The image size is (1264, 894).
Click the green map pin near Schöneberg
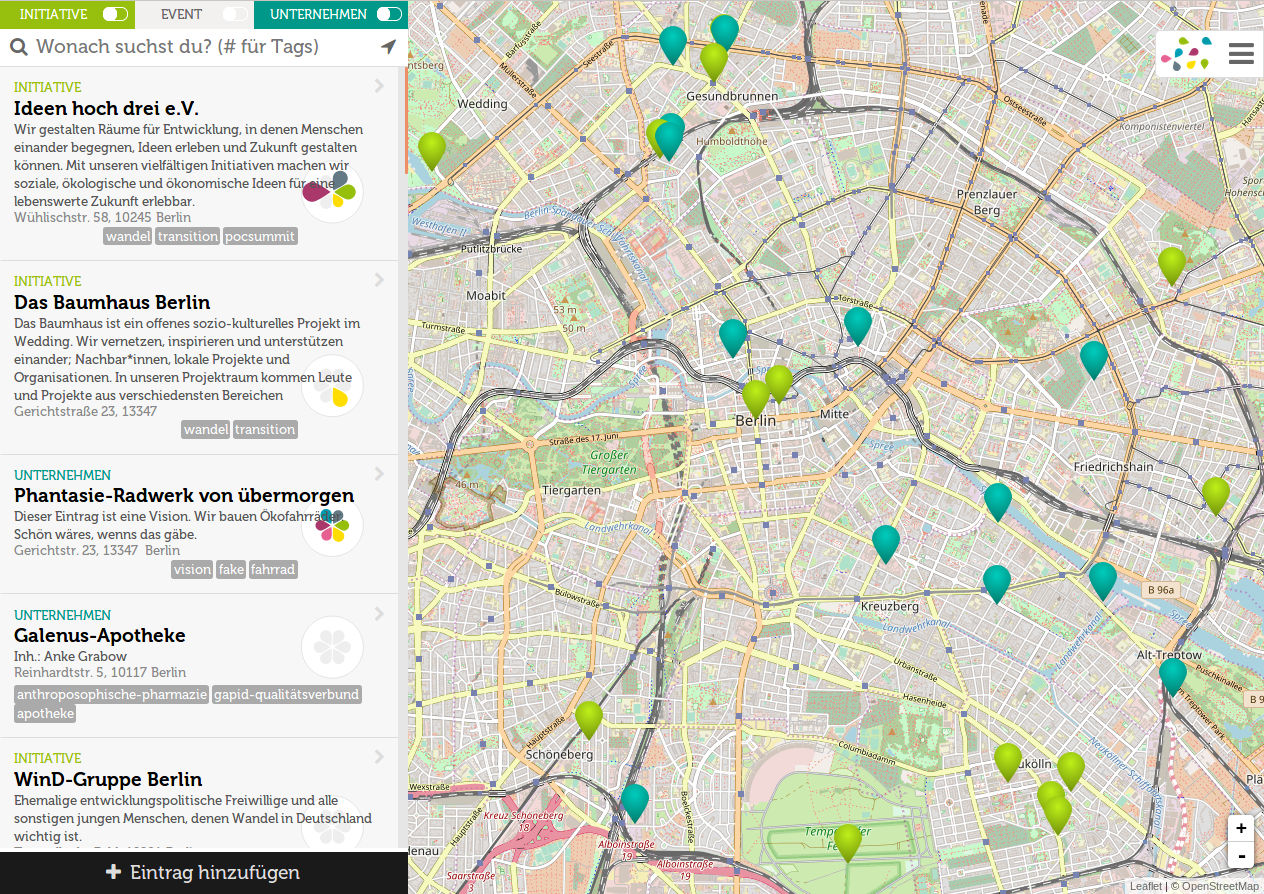click(589, 718)
